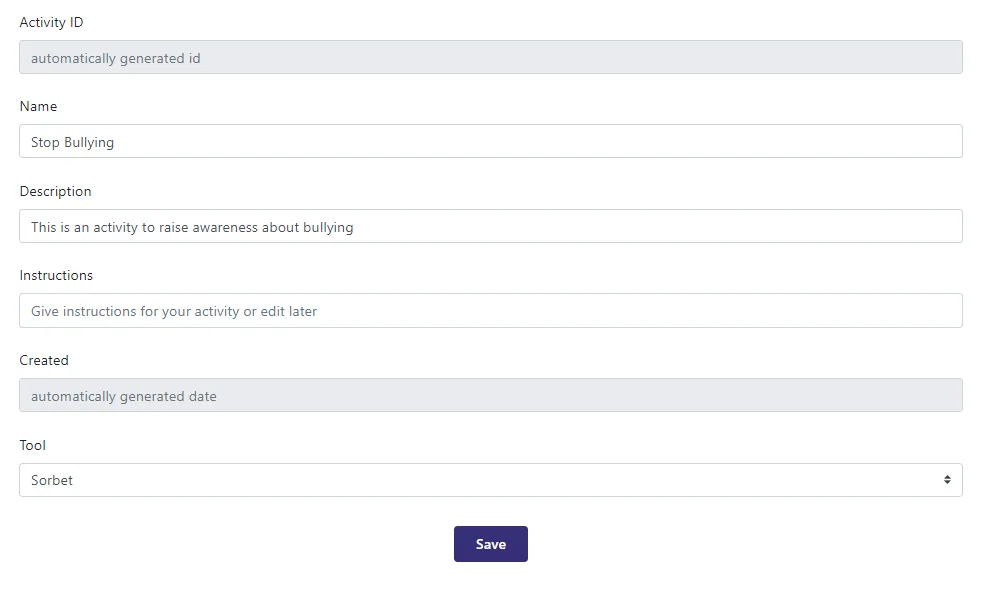Click the Instructions placeholder field
This screenshot has width=992, height=591.
click(x=490, y=310)
